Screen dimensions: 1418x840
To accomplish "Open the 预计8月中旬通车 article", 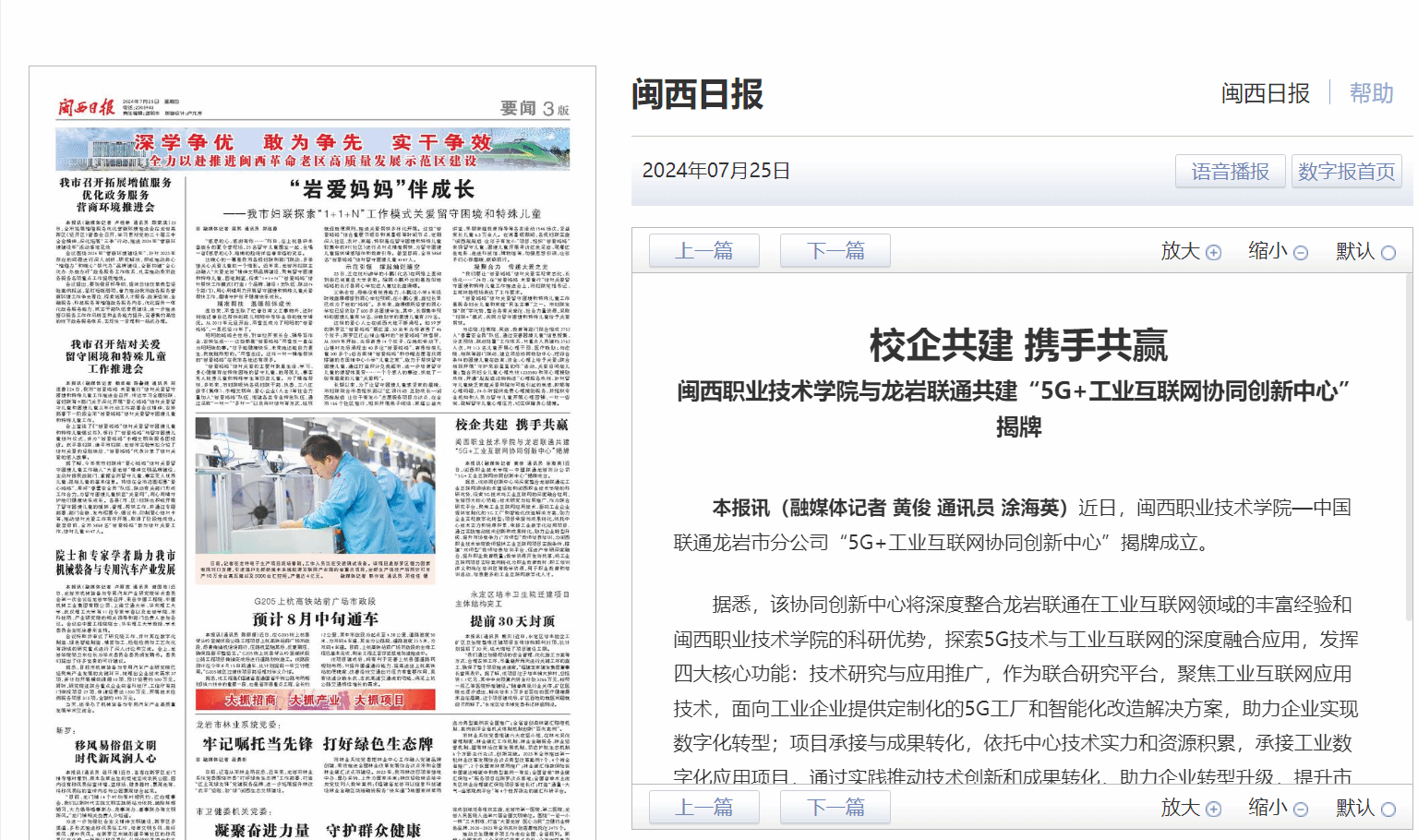I will click(x=315, y=618).
